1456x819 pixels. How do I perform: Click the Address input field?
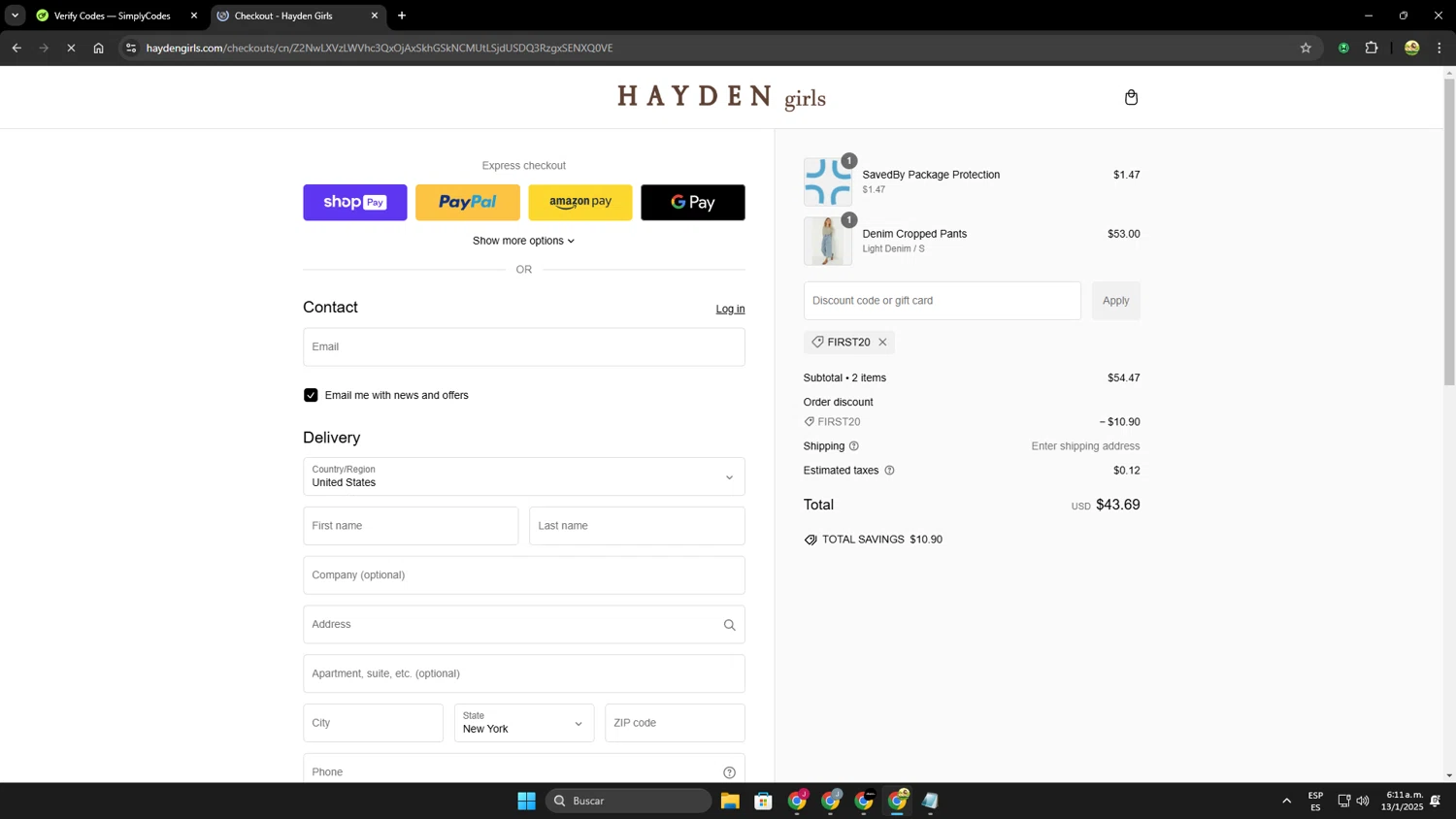524,624
